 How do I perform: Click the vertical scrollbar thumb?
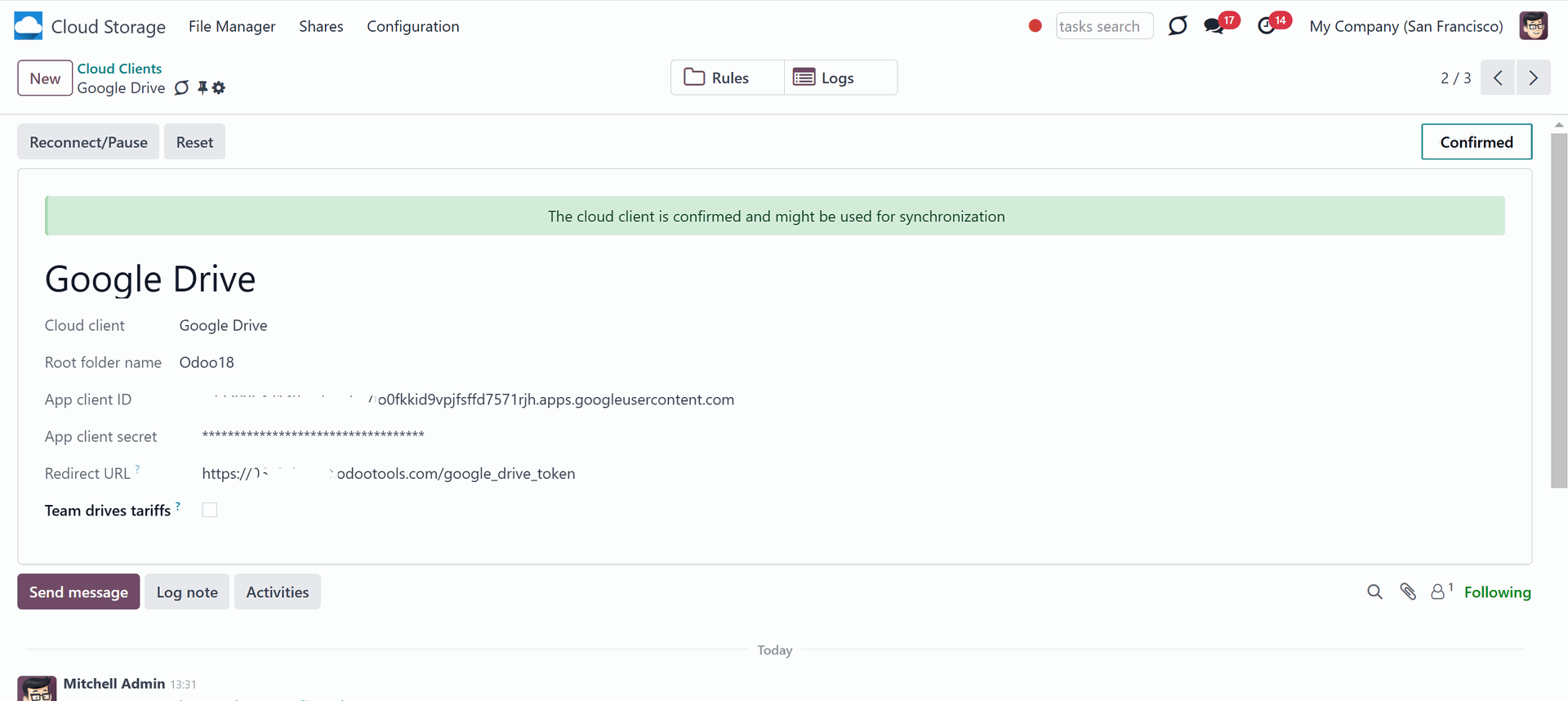pyautogui.click(x=1559, y=310)
